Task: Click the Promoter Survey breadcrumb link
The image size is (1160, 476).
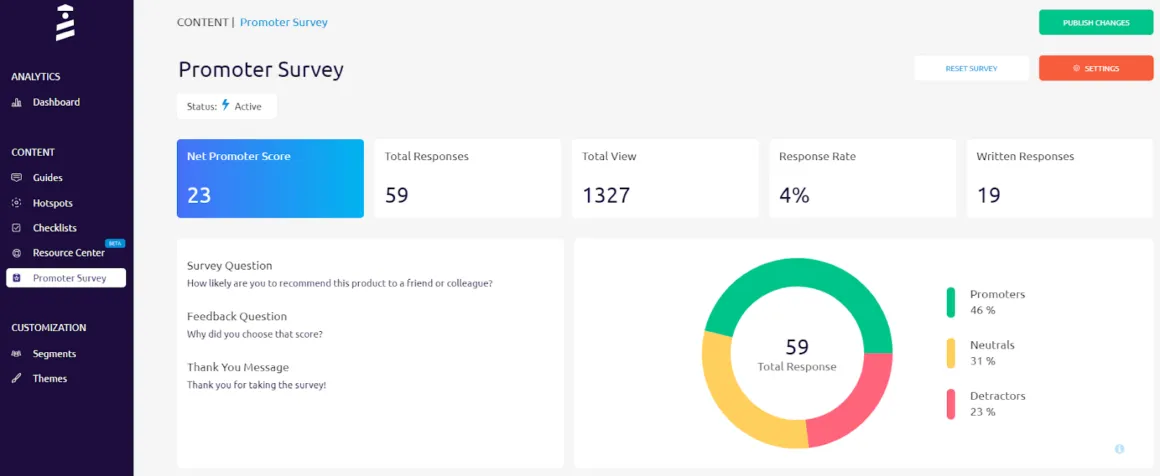Action: tap(284, 22)
